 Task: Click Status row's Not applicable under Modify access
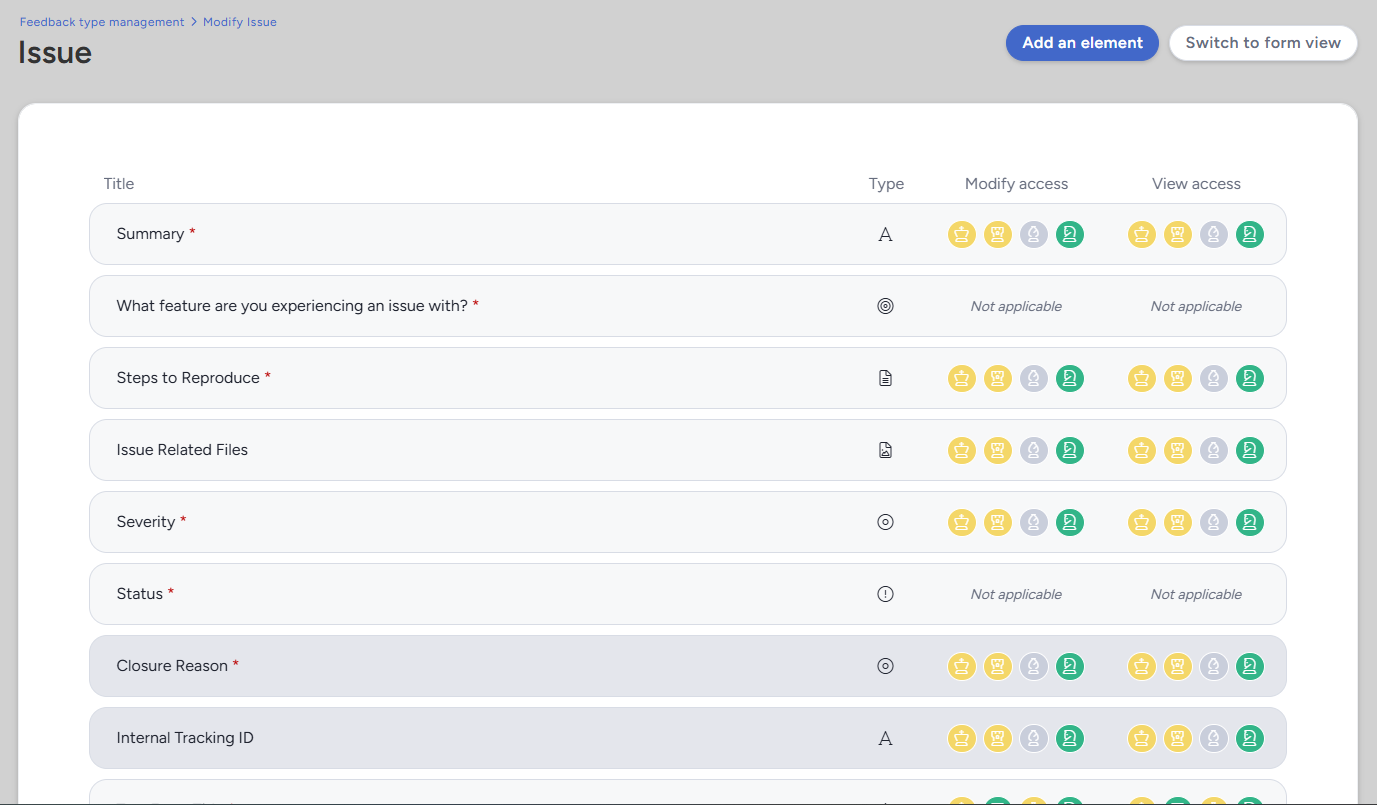click(x=1016, y=594)
